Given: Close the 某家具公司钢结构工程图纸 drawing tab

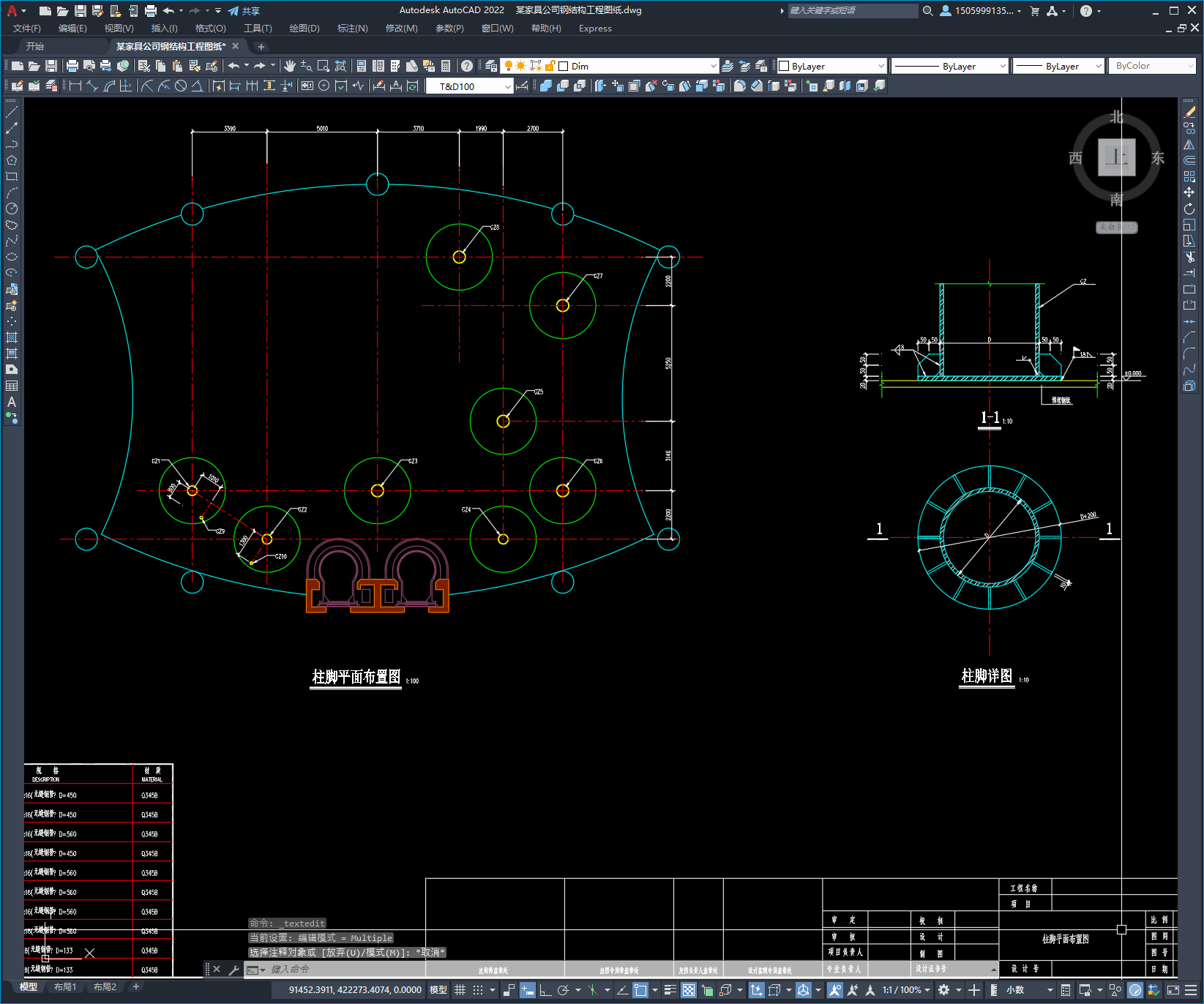Looking at the screenshot, I should [x=236, y=46].
